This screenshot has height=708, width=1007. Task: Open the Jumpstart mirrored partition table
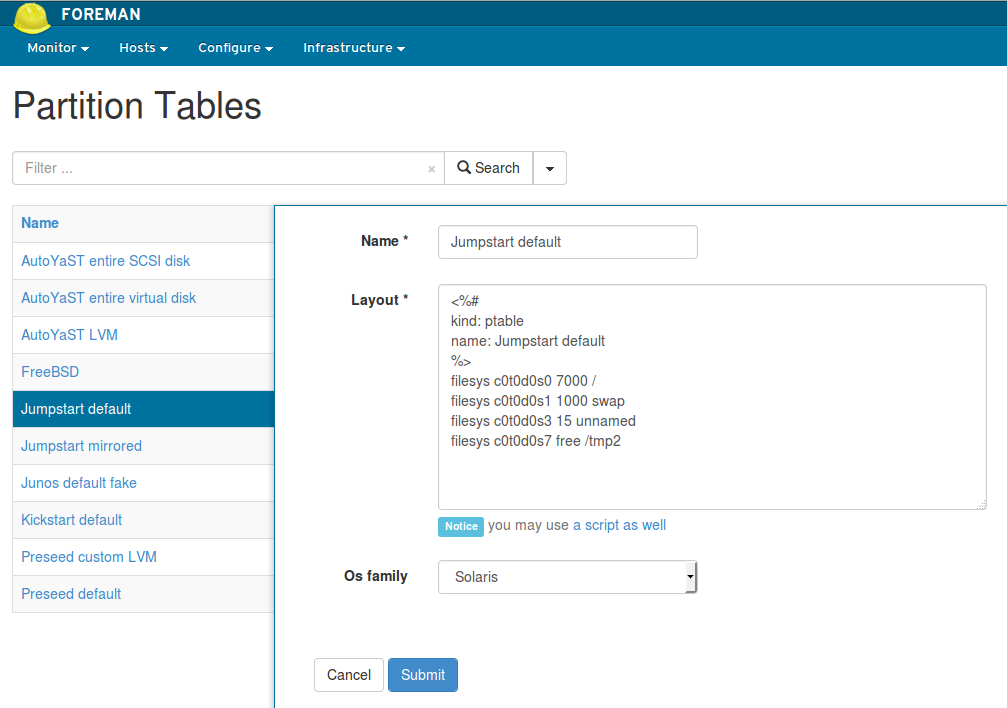pyautogui.click(x=82, y=446)
